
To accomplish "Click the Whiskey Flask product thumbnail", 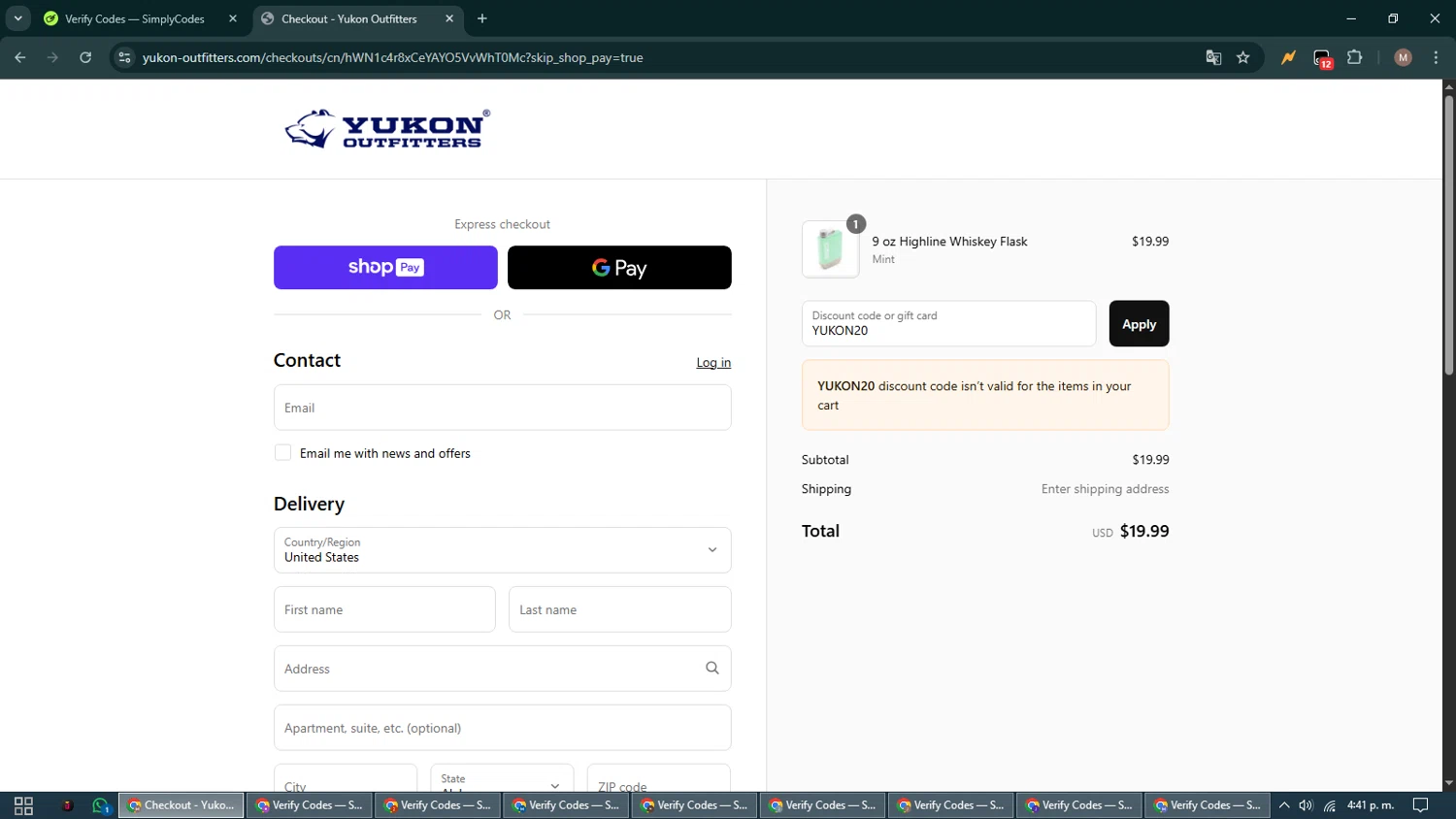I will [830, 249].
